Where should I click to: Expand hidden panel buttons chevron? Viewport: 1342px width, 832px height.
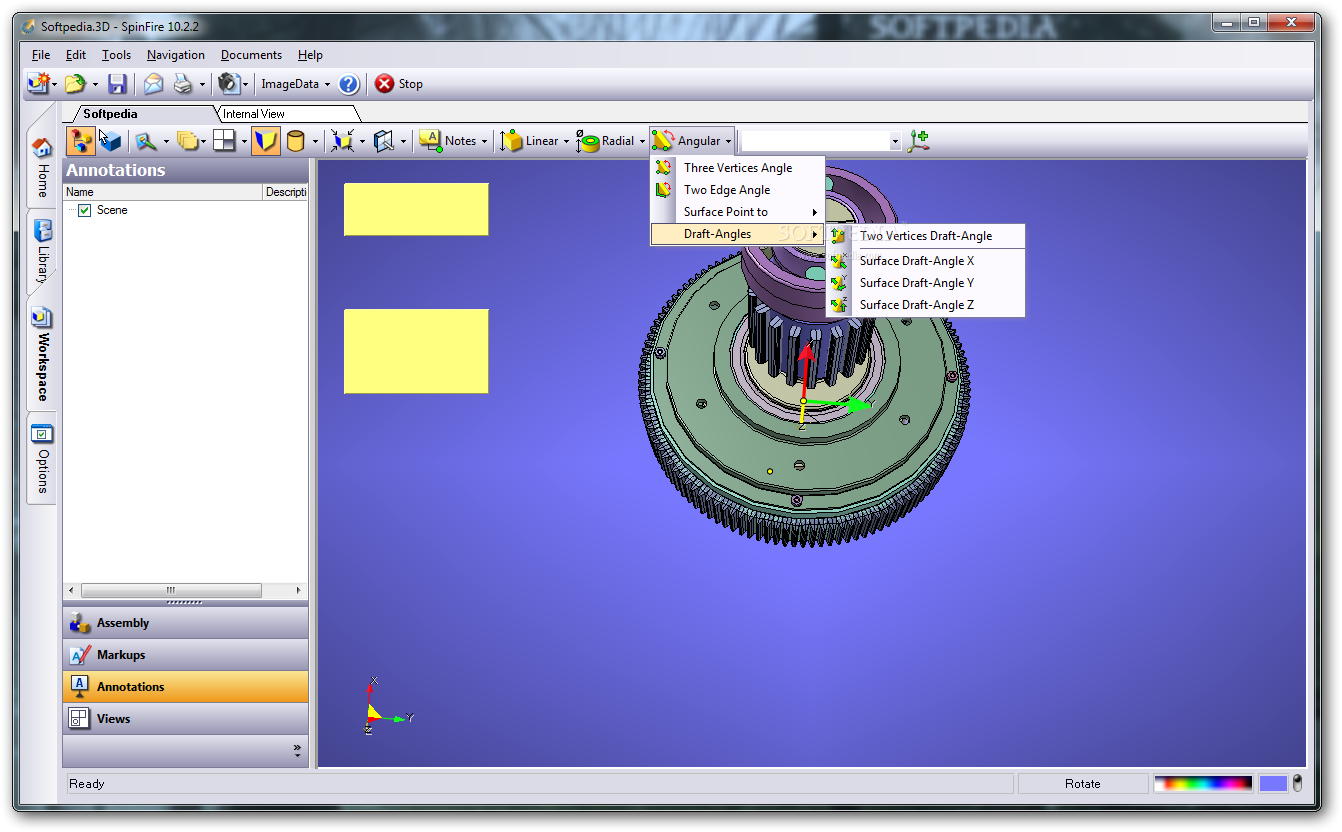click(x=297, y=750)
